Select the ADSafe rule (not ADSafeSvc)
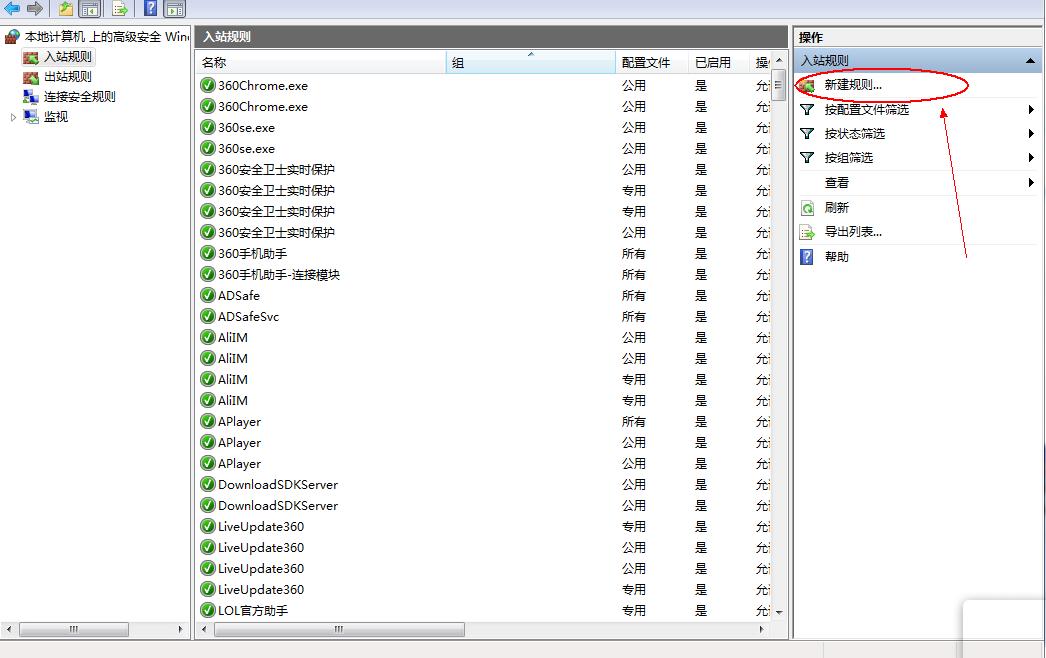Screen dimensions: 1046x658 point(239,296)
